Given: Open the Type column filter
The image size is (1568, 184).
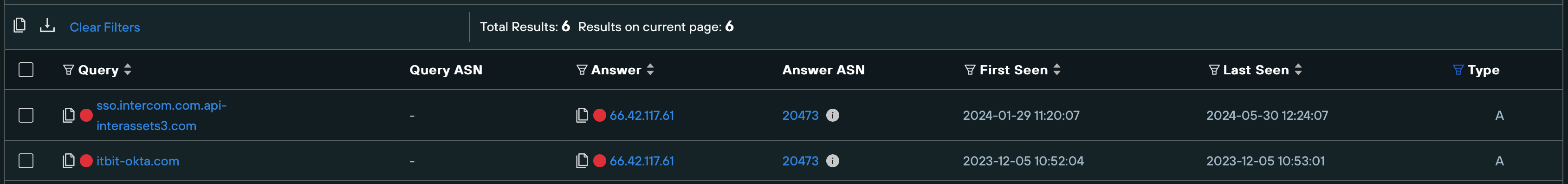Looking at the screenshot, I should 1458,70.
